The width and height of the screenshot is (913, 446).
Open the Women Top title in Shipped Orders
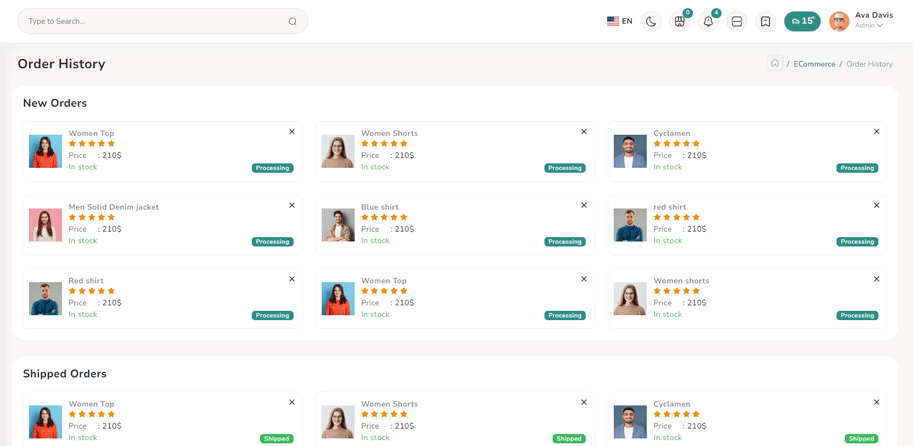(91, 404)
